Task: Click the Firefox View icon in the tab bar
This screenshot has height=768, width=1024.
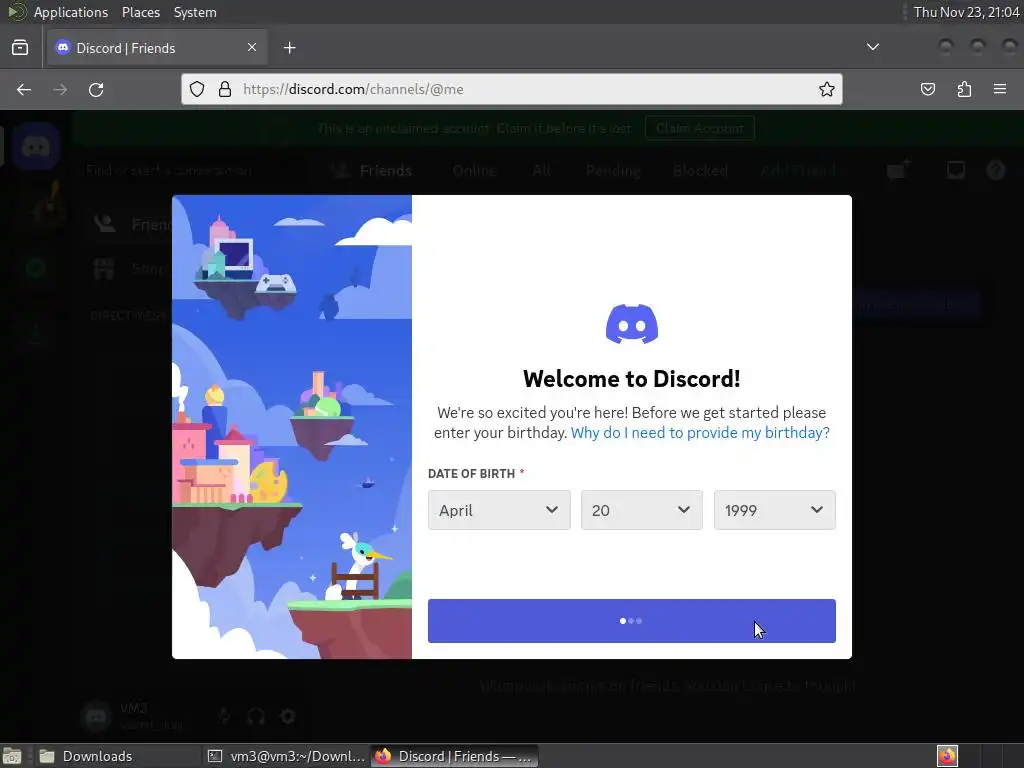Action: pyautogui.click(x=20, y=48)
